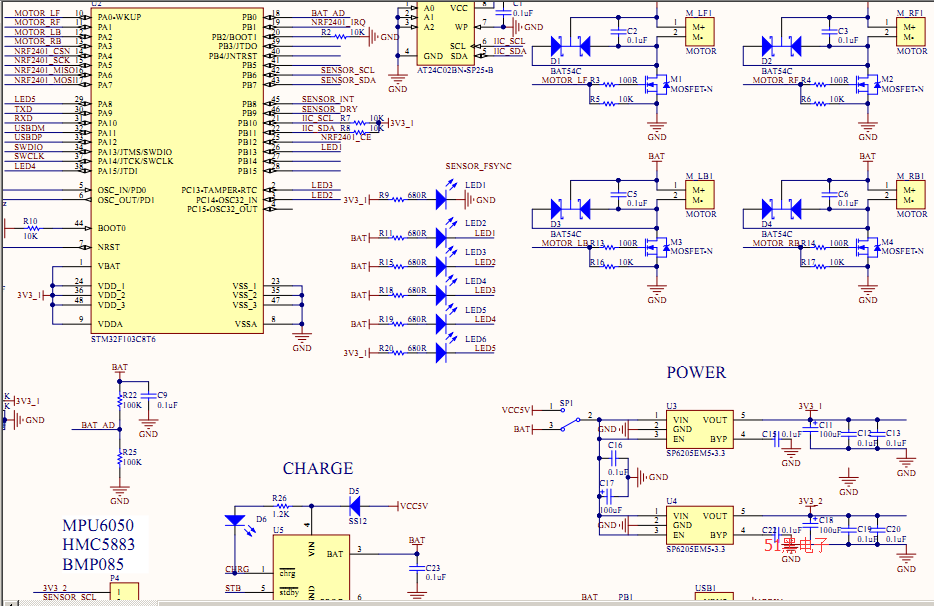Select the MPU6050 text label
The height and width of the screenshot is (606, 934).
pos(98,526)
